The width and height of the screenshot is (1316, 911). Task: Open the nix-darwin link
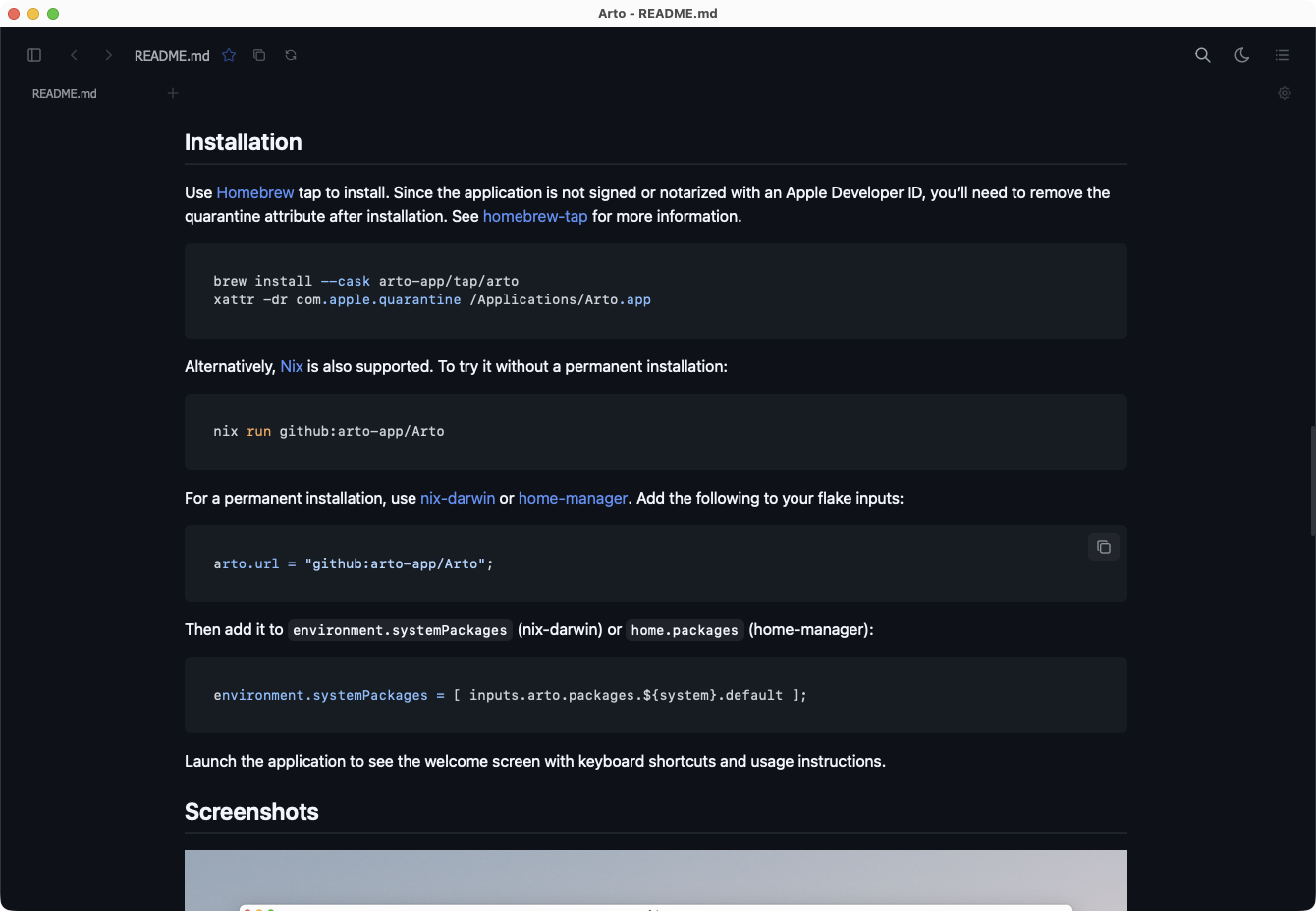pyautogui.click(x=458, y=498)
